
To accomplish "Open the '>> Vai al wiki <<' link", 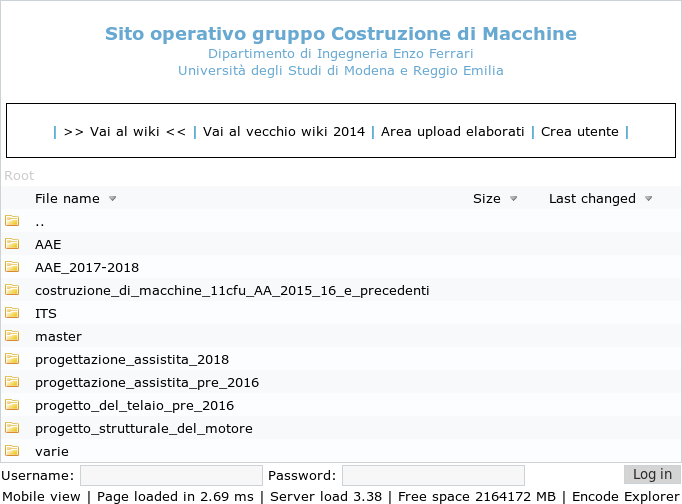I will pyautogui.click(x=124, y=132).
